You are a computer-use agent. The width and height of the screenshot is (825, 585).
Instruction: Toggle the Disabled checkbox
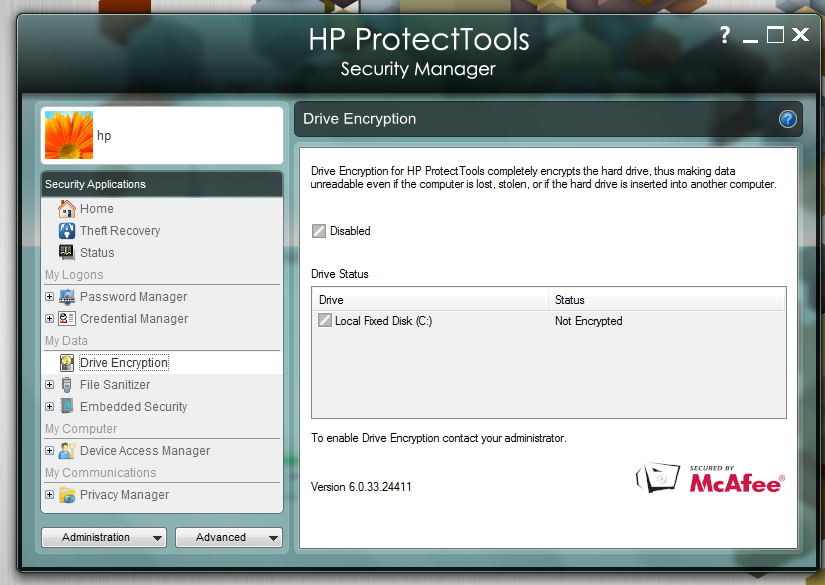tap(319, 231)
